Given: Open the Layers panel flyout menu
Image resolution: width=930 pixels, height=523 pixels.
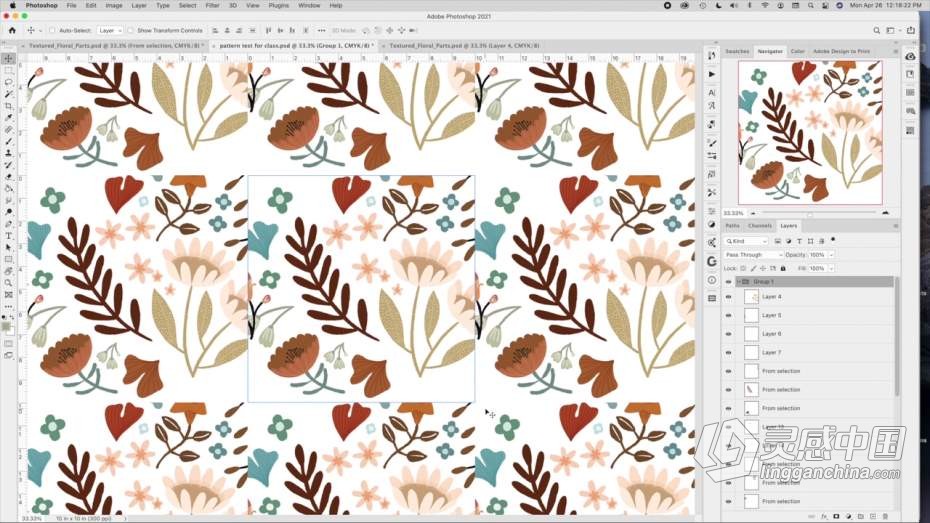Looking at the screenshot, I should click(896, 226).
